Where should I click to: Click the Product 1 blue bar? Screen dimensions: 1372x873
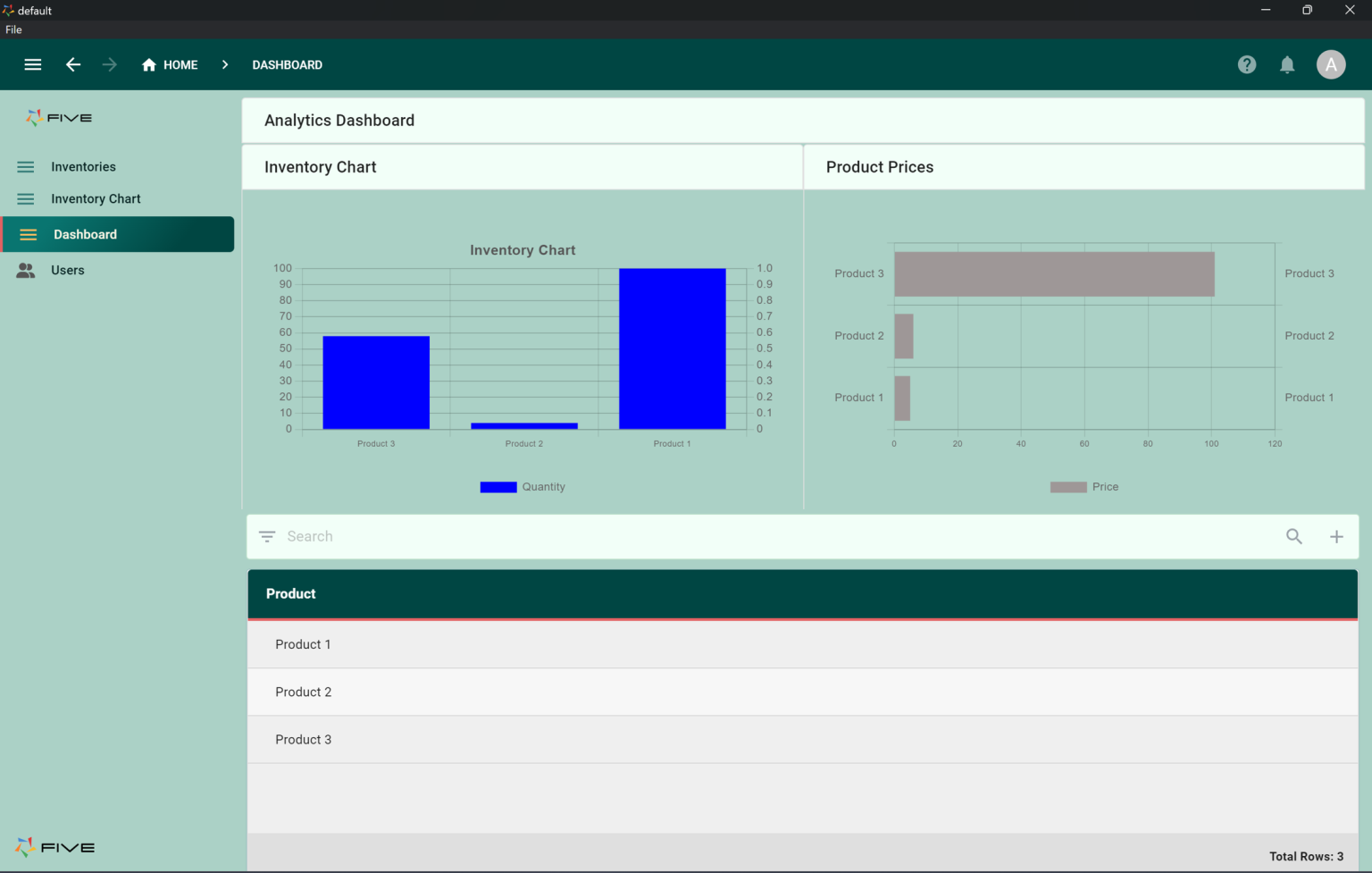673,348
